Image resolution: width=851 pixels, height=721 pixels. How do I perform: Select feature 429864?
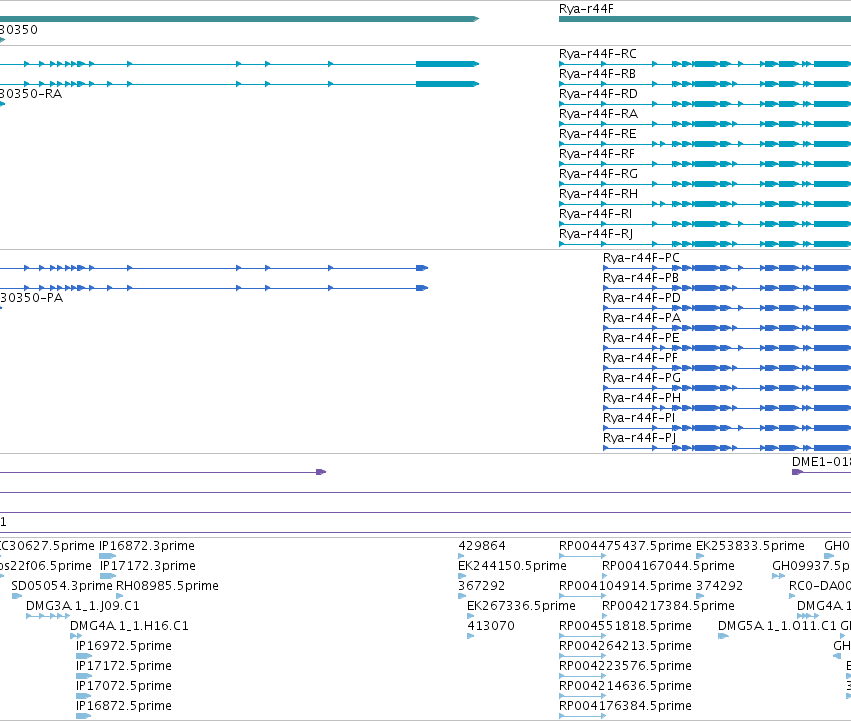[x=482, y=546]
